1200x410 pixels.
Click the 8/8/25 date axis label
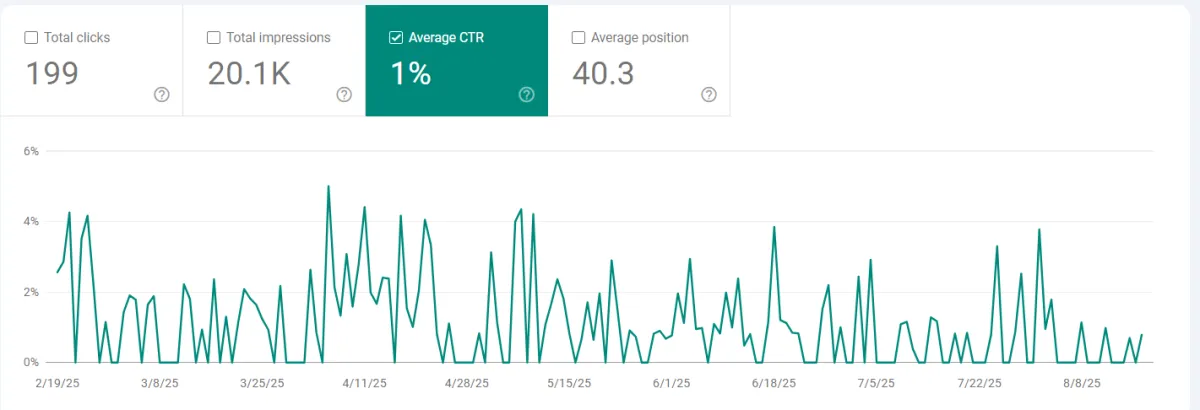click(x=1081, y=383)
